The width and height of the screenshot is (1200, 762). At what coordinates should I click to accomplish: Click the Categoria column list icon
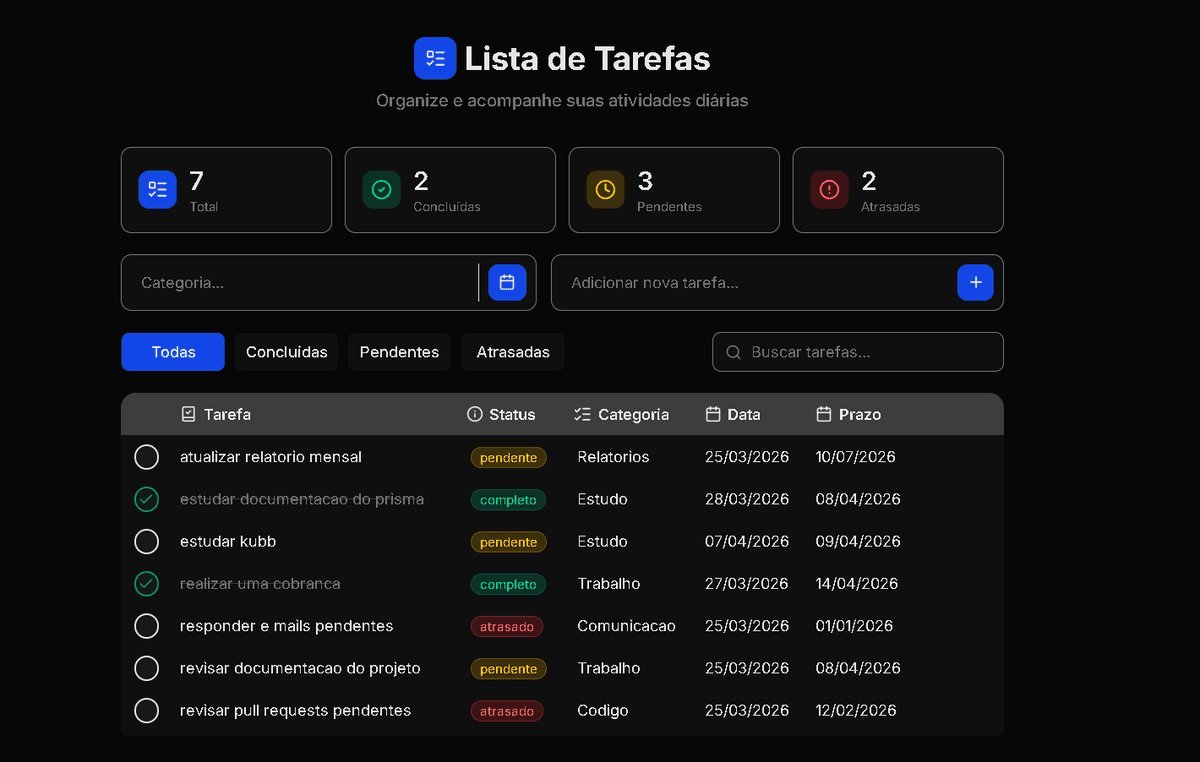[x=582, y=414]
